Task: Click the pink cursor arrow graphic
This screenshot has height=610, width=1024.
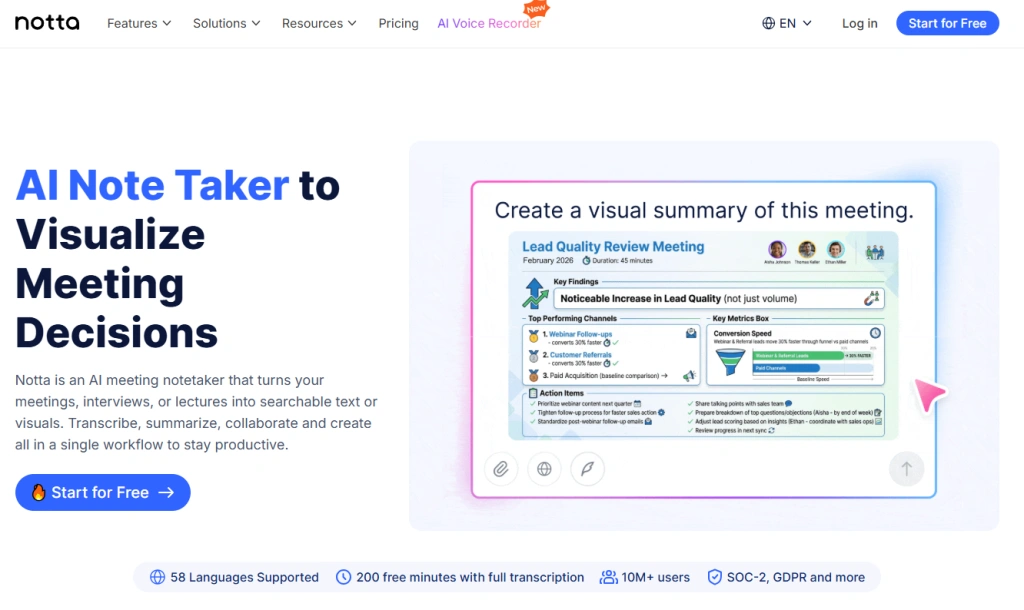Action: 929,394
